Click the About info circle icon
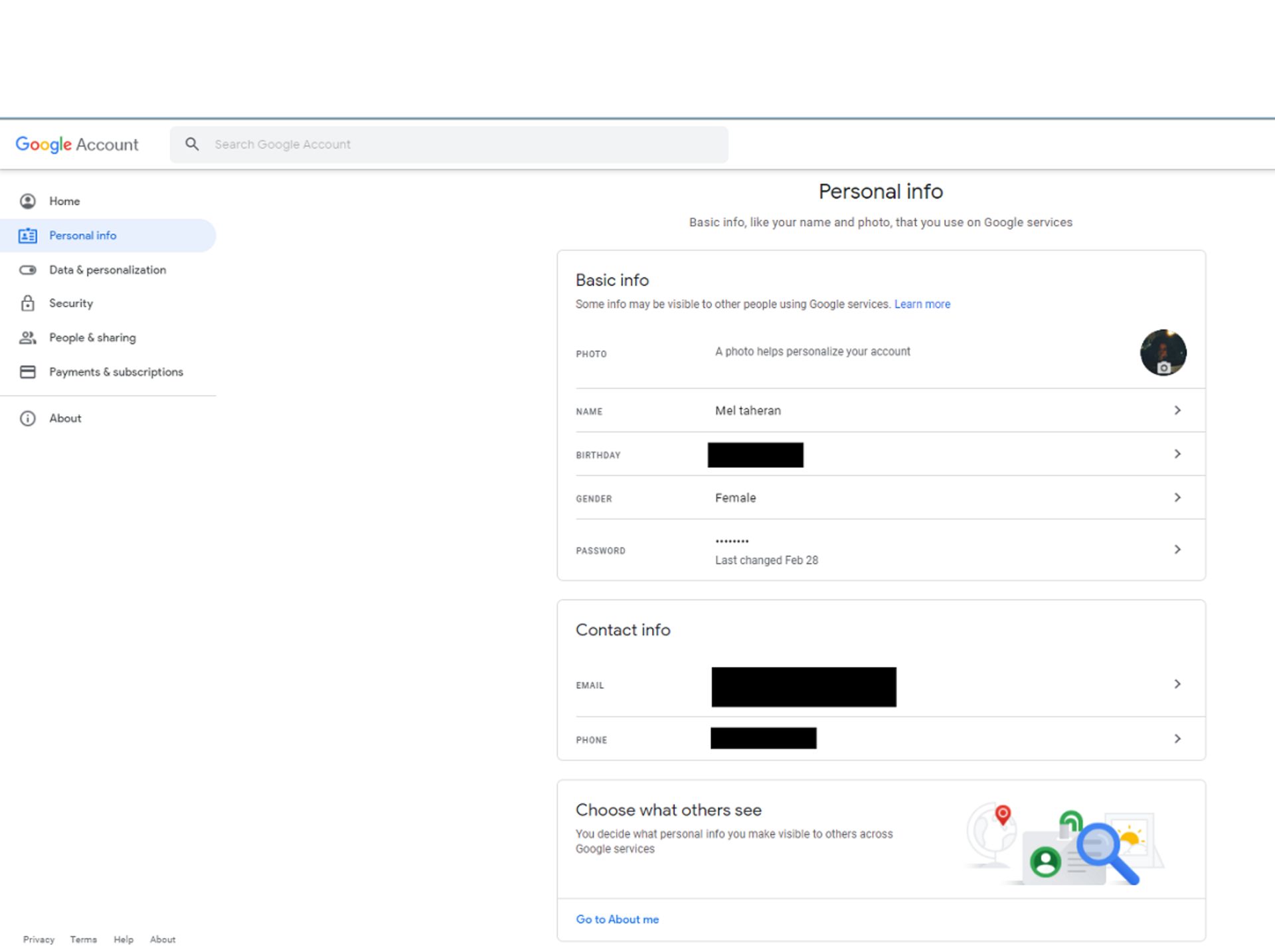1275x952 pixels. click(28, 418)
